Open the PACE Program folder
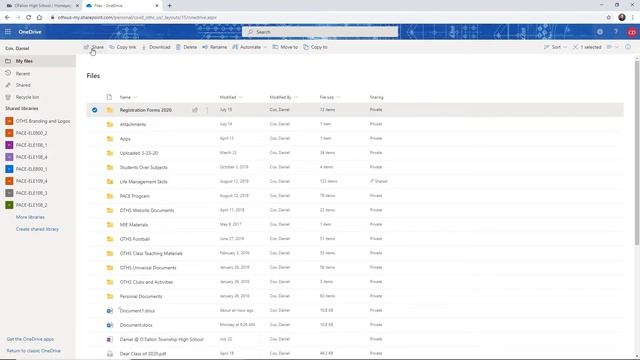Image resolution: width=640 pixels, height=360 pixels. pos(134,196)
